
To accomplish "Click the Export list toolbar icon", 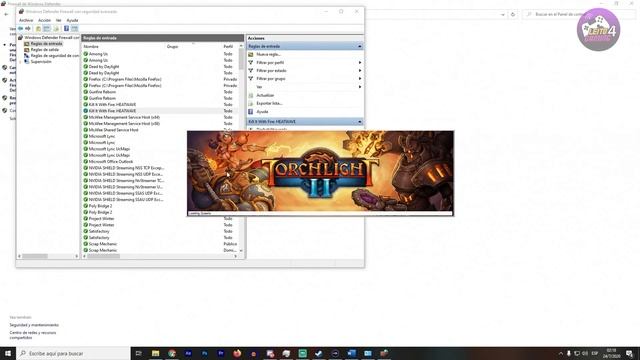I will click(x=56, y=29).
